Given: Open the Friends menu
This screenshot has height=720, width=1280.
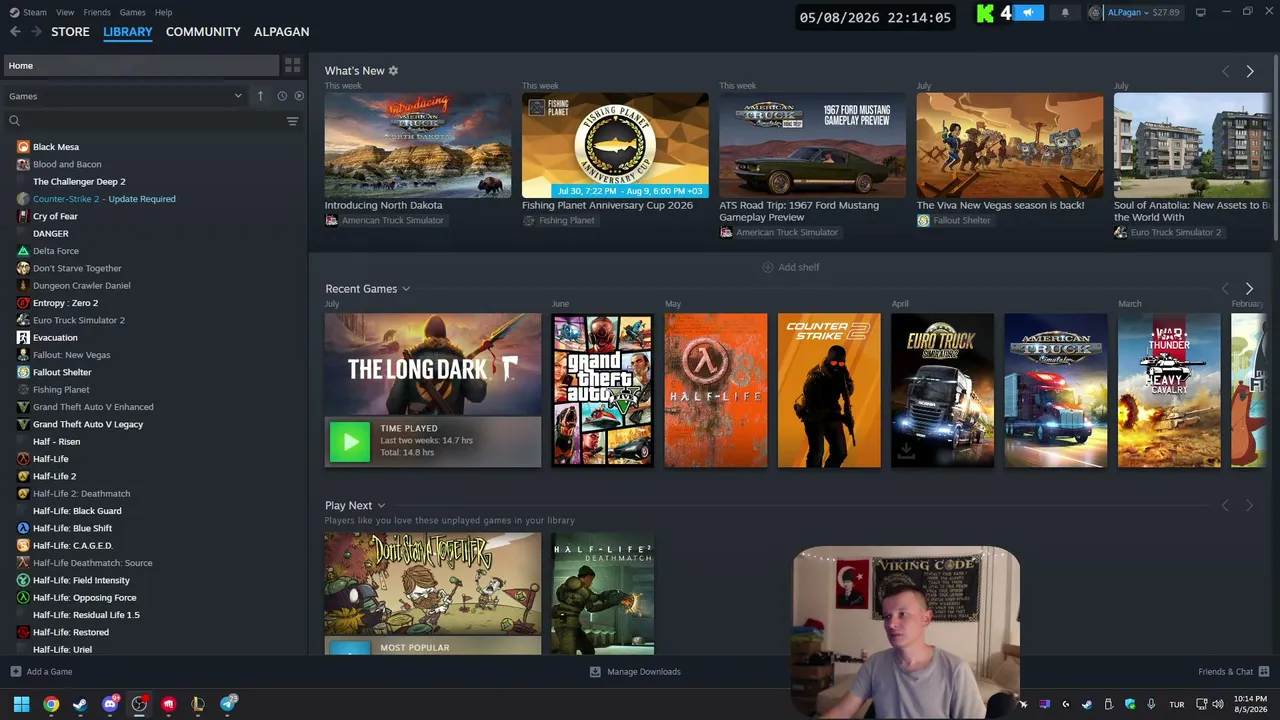Looking at the screenshot, I should [97, 12].
